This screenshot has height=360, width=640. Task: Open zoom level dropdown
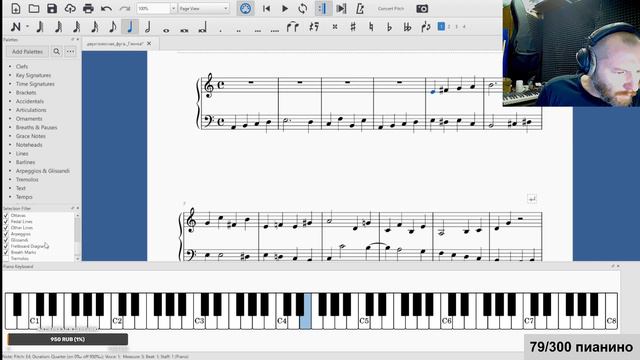(173, 9)
